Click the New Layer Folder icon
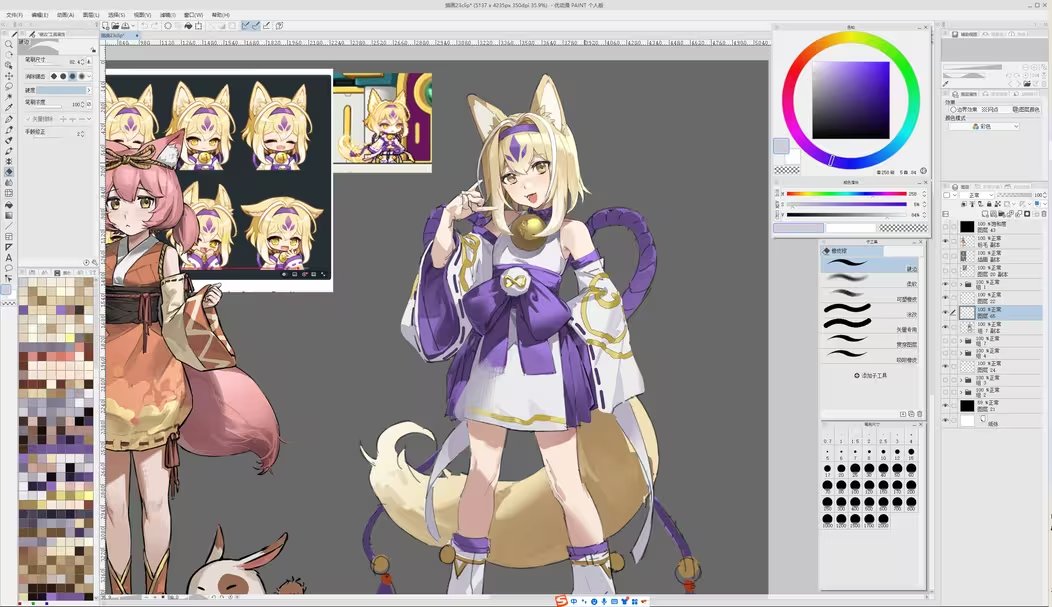Viewport: 1052px width, 607px height. pyautogui.click(x=1001, y=214)
